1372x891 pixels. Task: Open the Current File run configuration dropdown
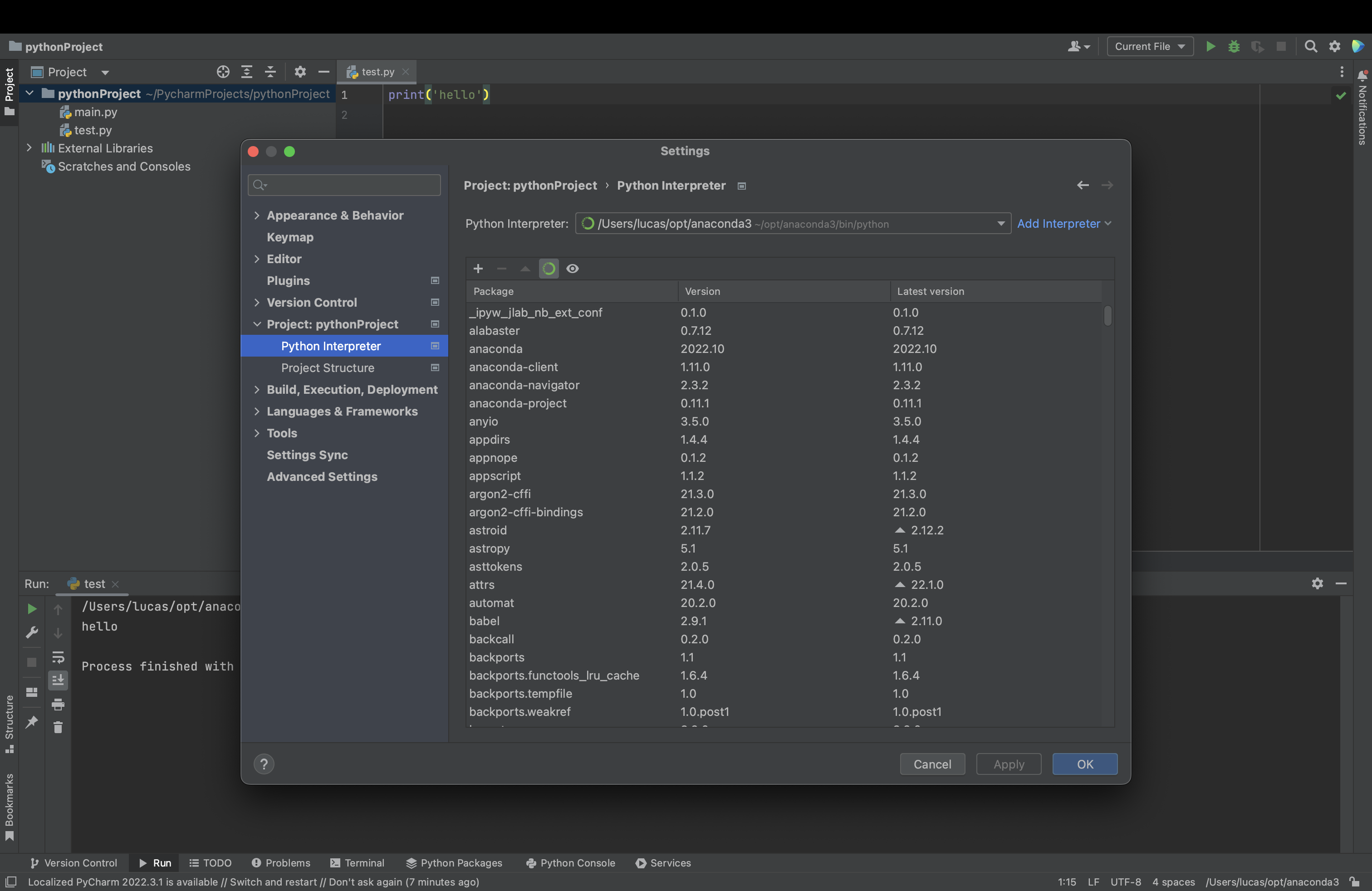[x=1150, y=47]
